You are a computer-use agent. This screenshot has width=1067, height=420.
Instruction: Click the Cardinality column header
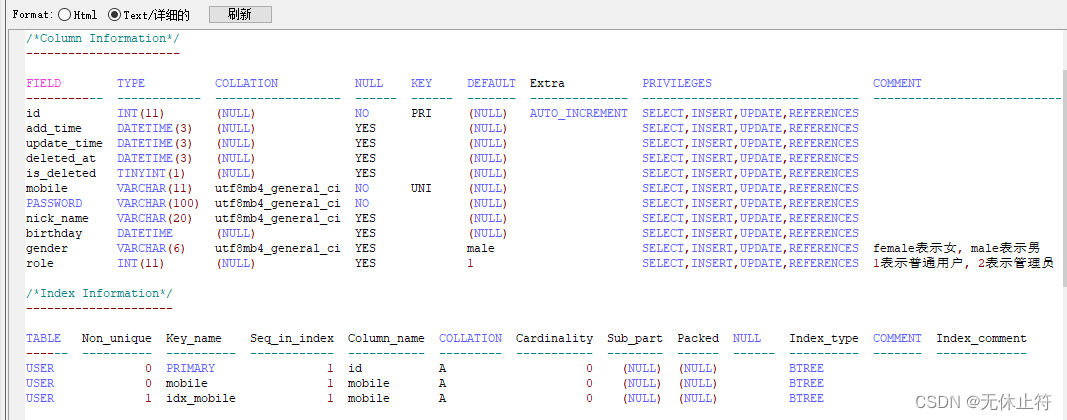click(x=554, y=338)
